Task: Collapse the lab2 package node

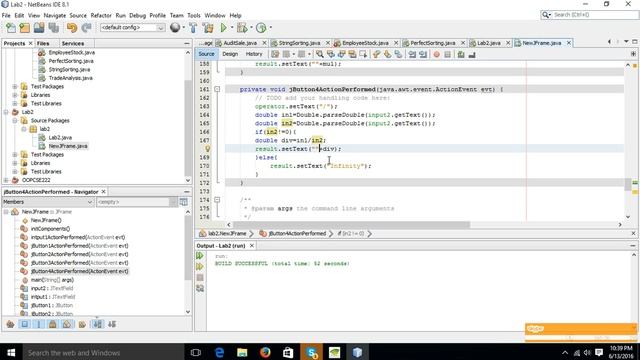Action: tap(24, 129)
